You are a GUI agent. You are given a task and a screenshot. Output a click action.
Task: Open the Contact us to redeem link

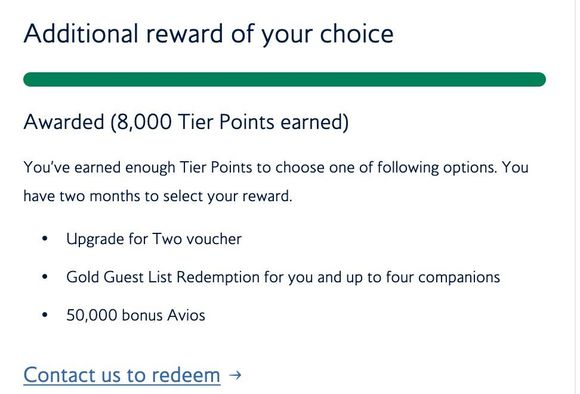[x=122, y=375]
